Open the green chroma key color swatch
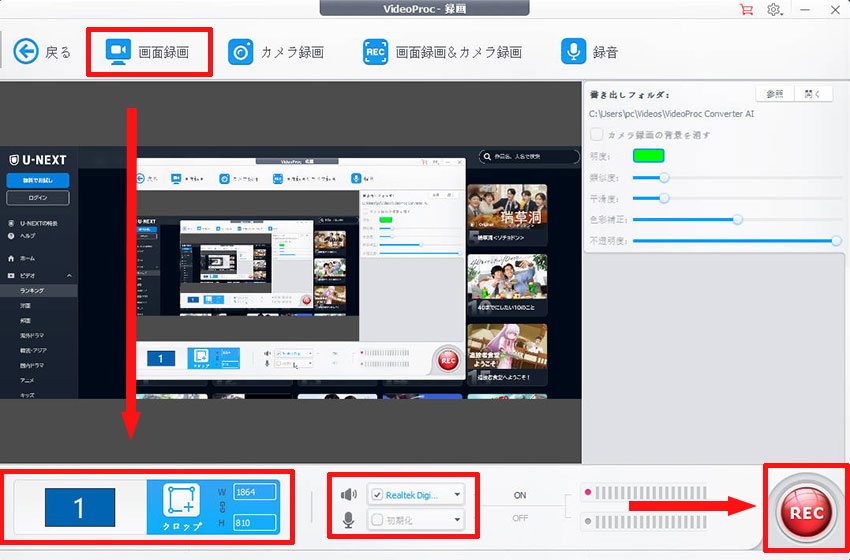The image size is (850, 560). pos(648,156)
